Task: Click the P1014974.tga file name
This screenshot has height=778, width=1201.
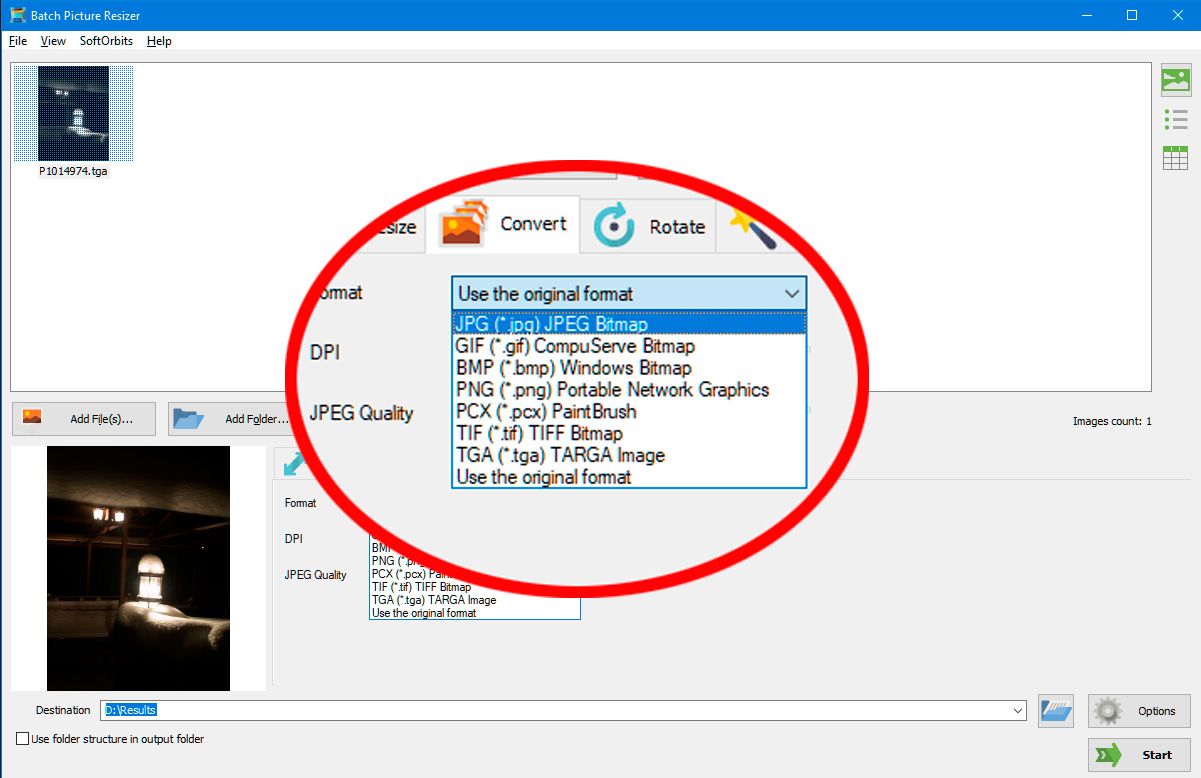Action: pyautogui.click(x=73, y=171)
